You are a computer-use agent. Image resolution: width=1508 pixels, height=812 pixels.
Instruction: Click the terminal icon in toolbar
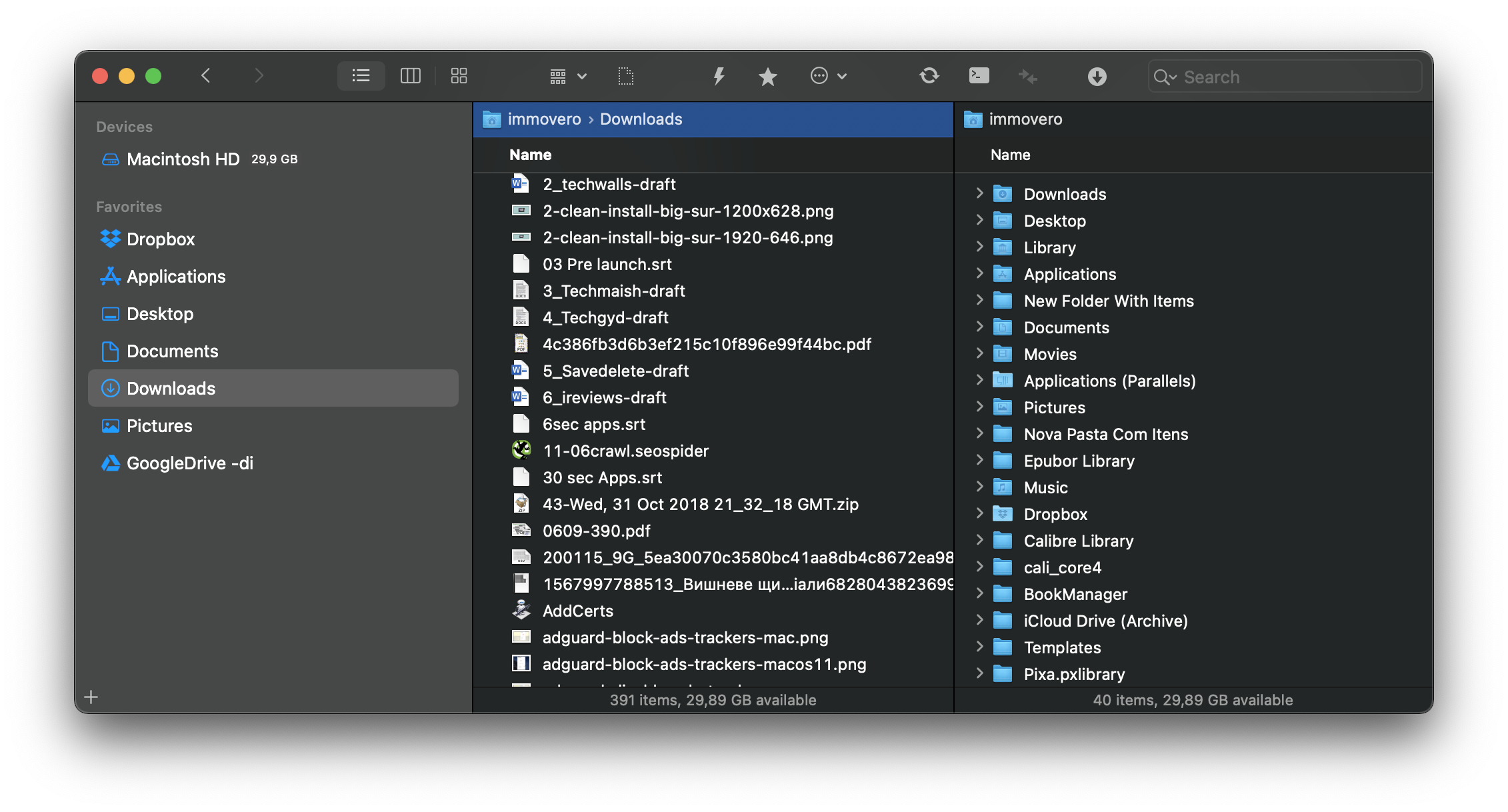pyautogui.click(x=977, y=75)
